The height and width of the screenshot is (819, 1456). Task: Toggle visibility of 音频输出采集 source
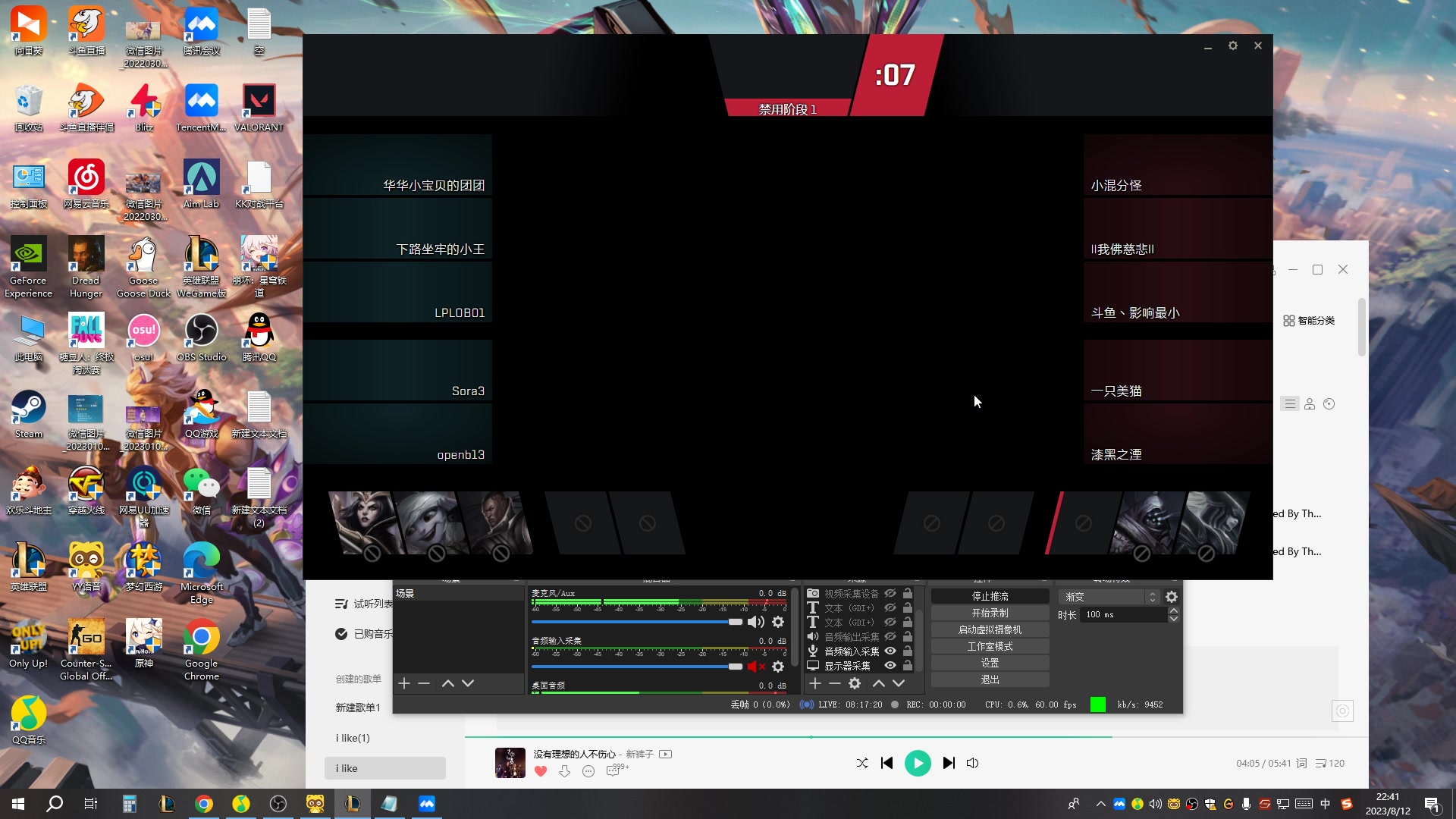[890, 637]
